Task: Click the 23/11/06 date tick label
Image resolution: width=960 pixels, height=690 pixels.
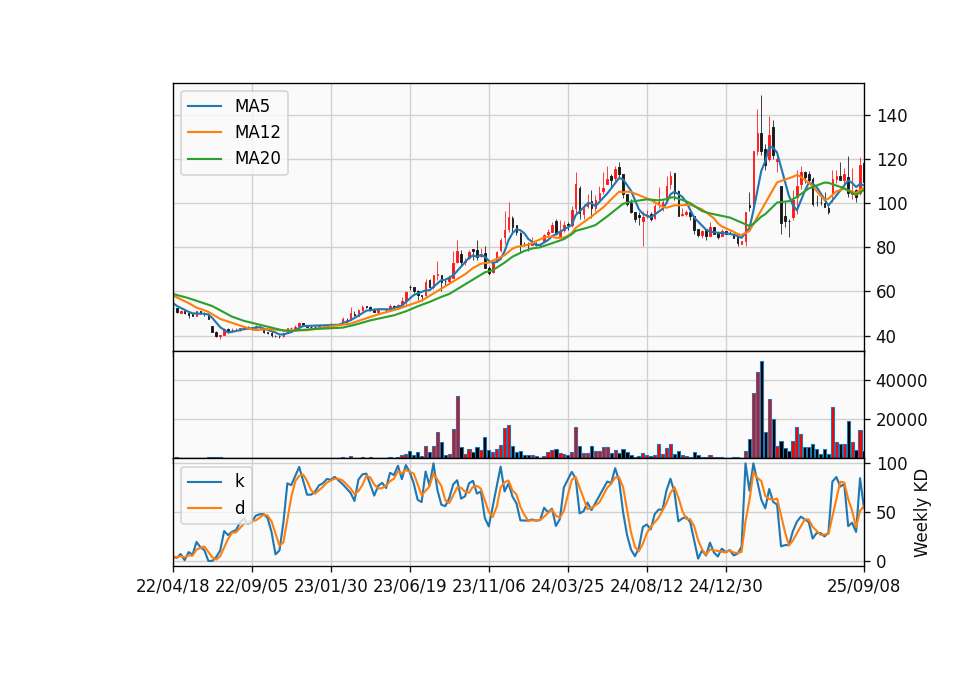Action: 489,586
